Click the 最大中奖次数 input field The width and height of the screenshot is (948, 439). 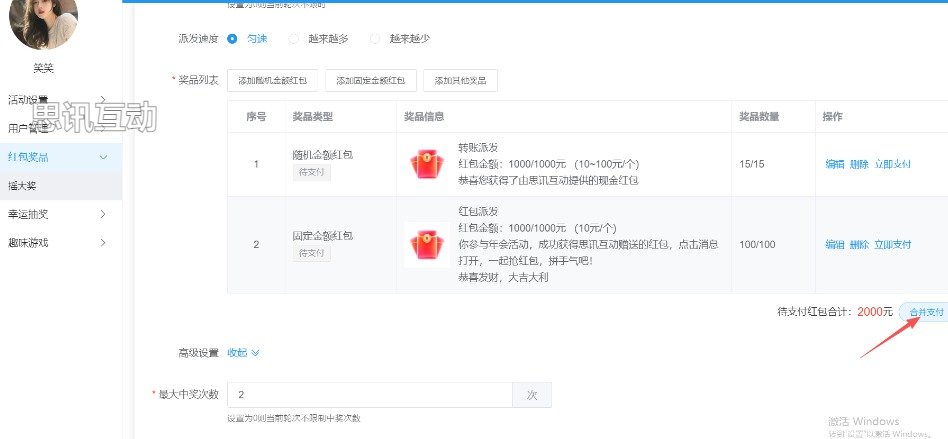pyautogui.click(x=369, y=395)
